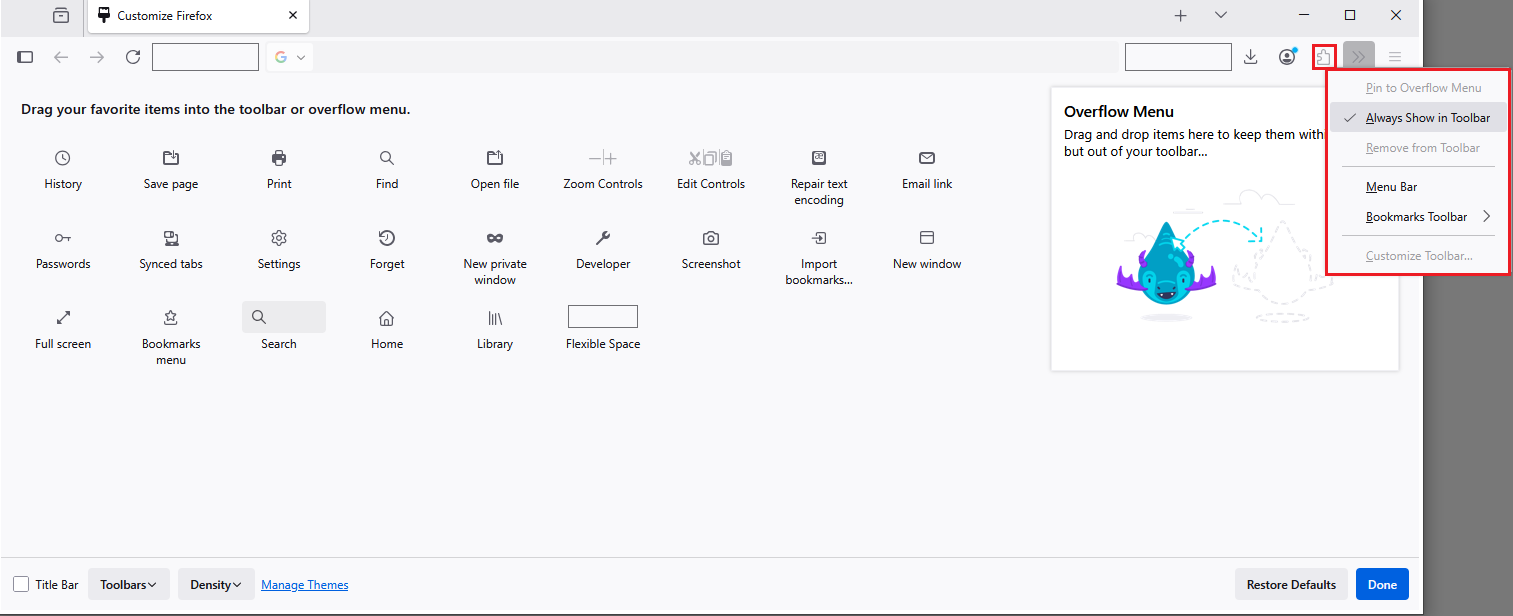Toggle the sidebar icon in toolbar

26,57
